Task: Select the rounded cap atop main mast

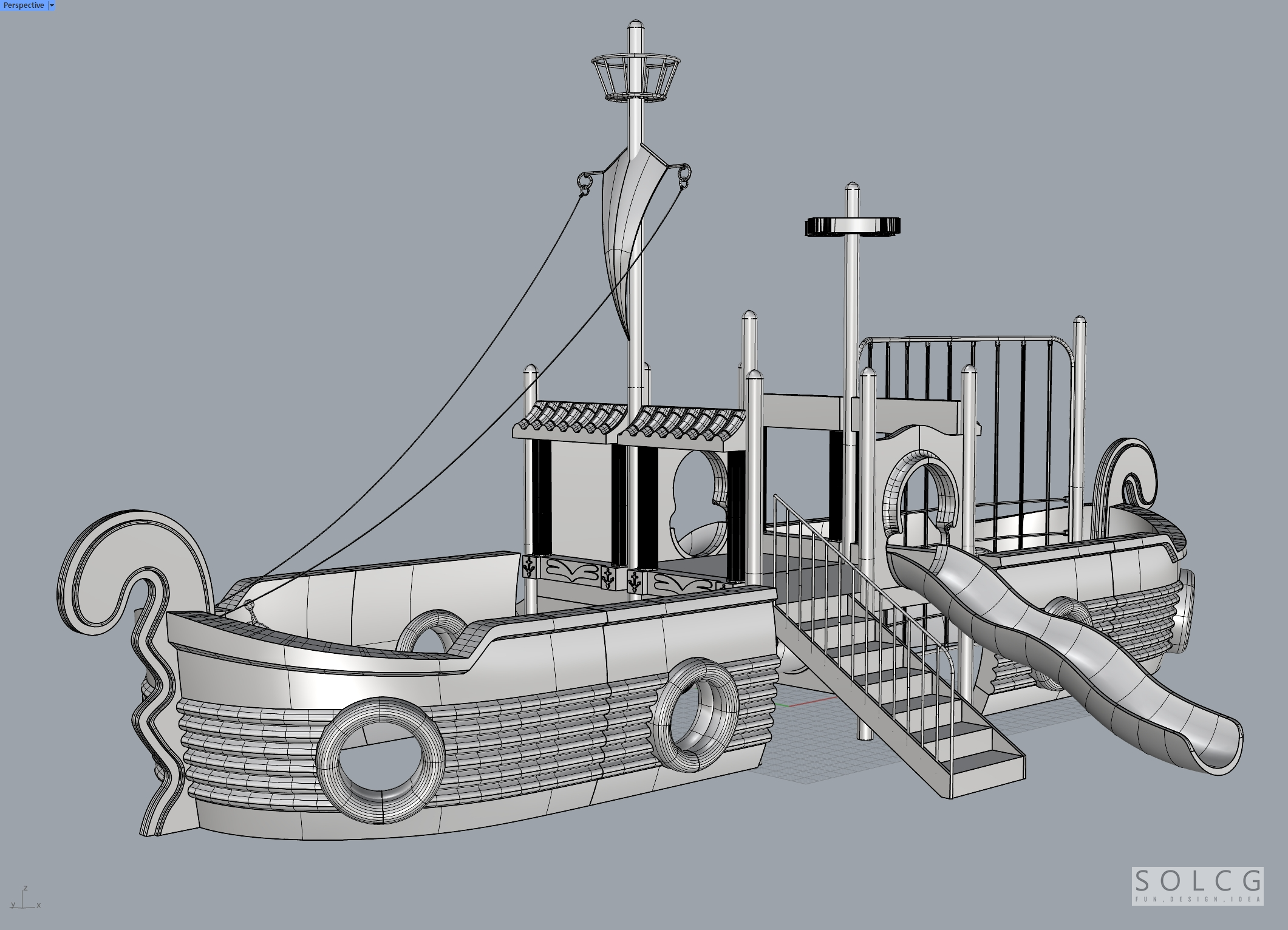Action: (635, 25)
